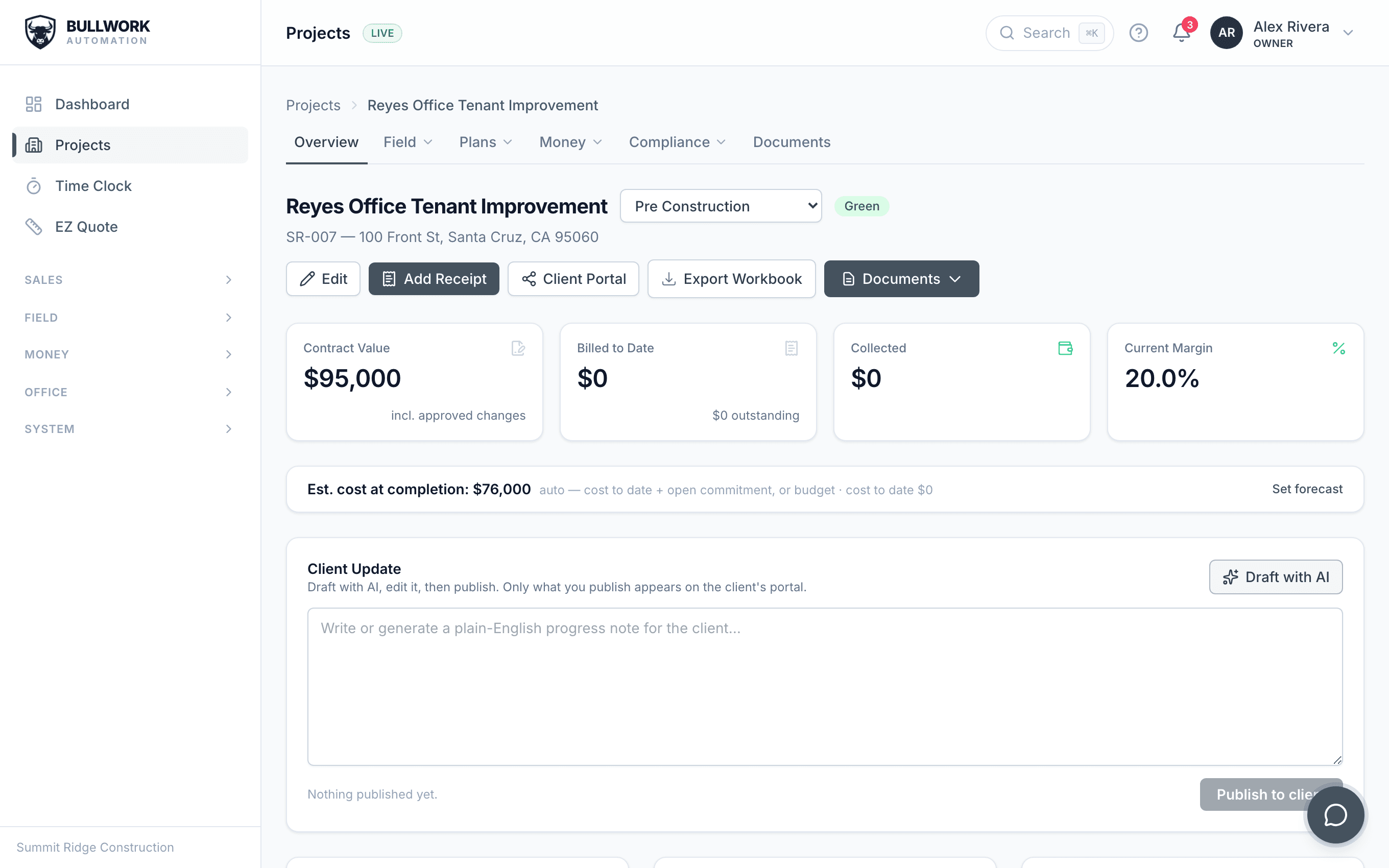The width and height of the screenshot is (1389, 868).
Task: Click Draft with AI
Action: (x=1275, y=577)
